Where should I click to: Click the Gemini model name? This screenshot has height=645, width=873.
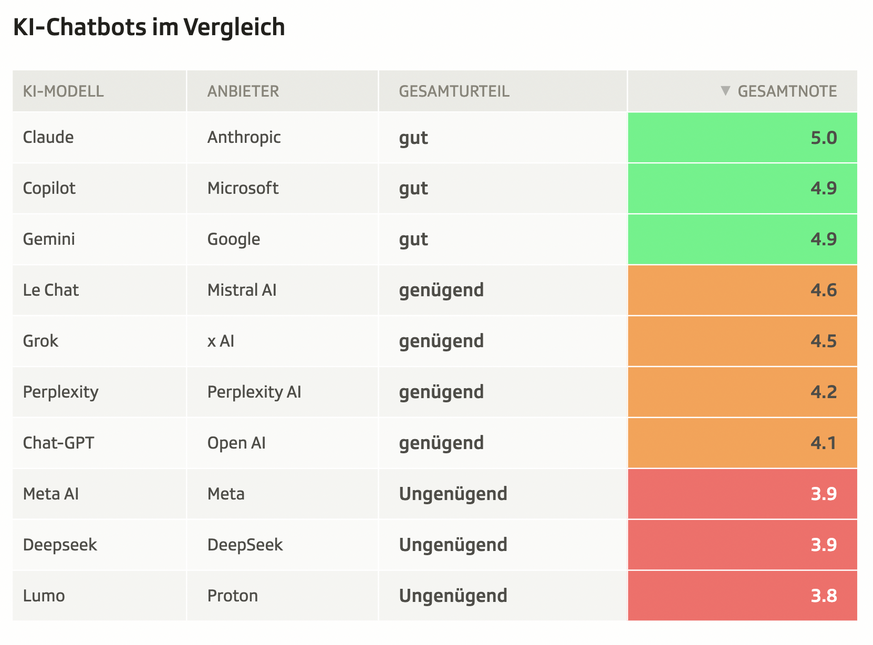coord(49,239)
